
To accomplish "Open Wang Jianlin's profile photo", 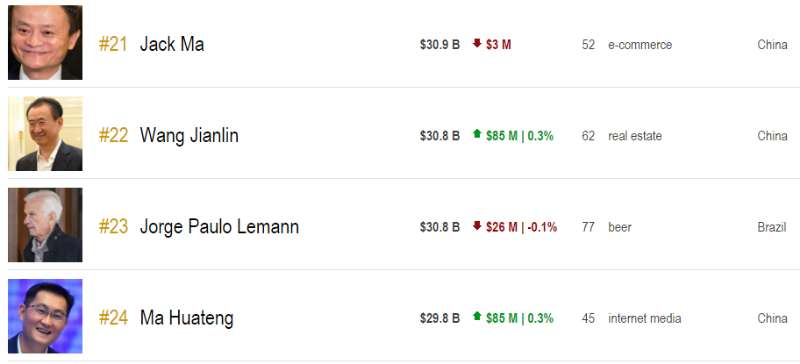I will coord(45,134).
